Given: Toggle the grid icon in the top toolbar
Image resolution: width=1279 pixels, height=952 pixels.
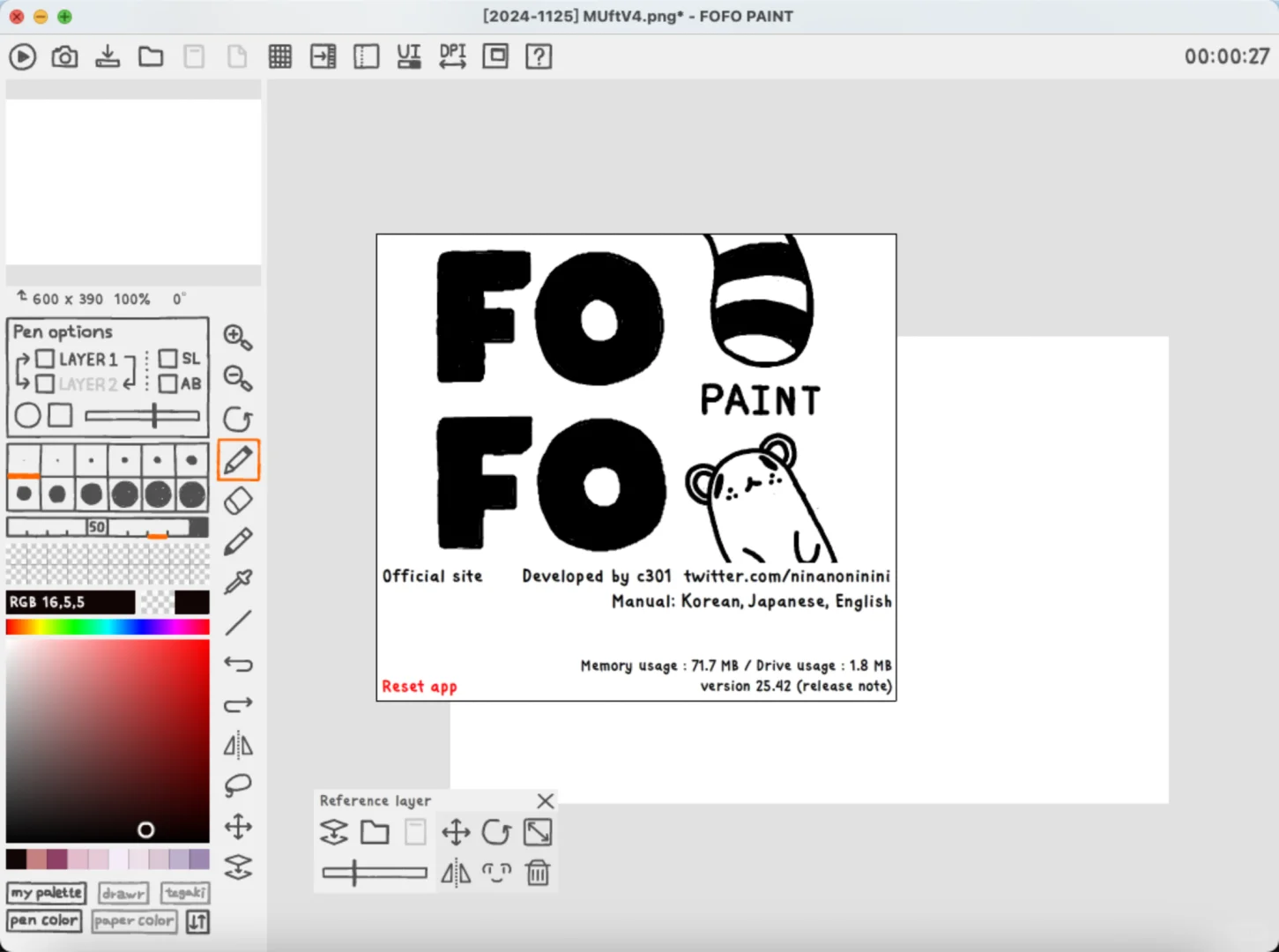Looking at the screenshot, I should [x=280, y=57].
